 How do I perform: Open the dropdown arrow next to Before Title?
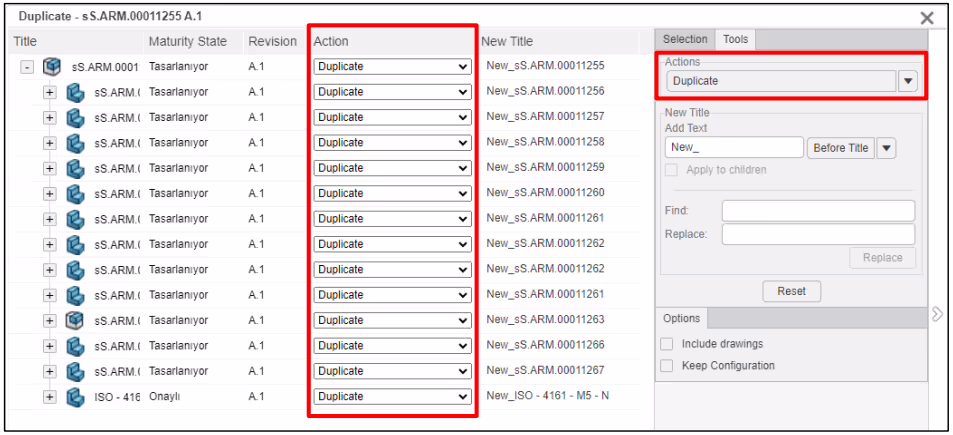tap(886, 148)
